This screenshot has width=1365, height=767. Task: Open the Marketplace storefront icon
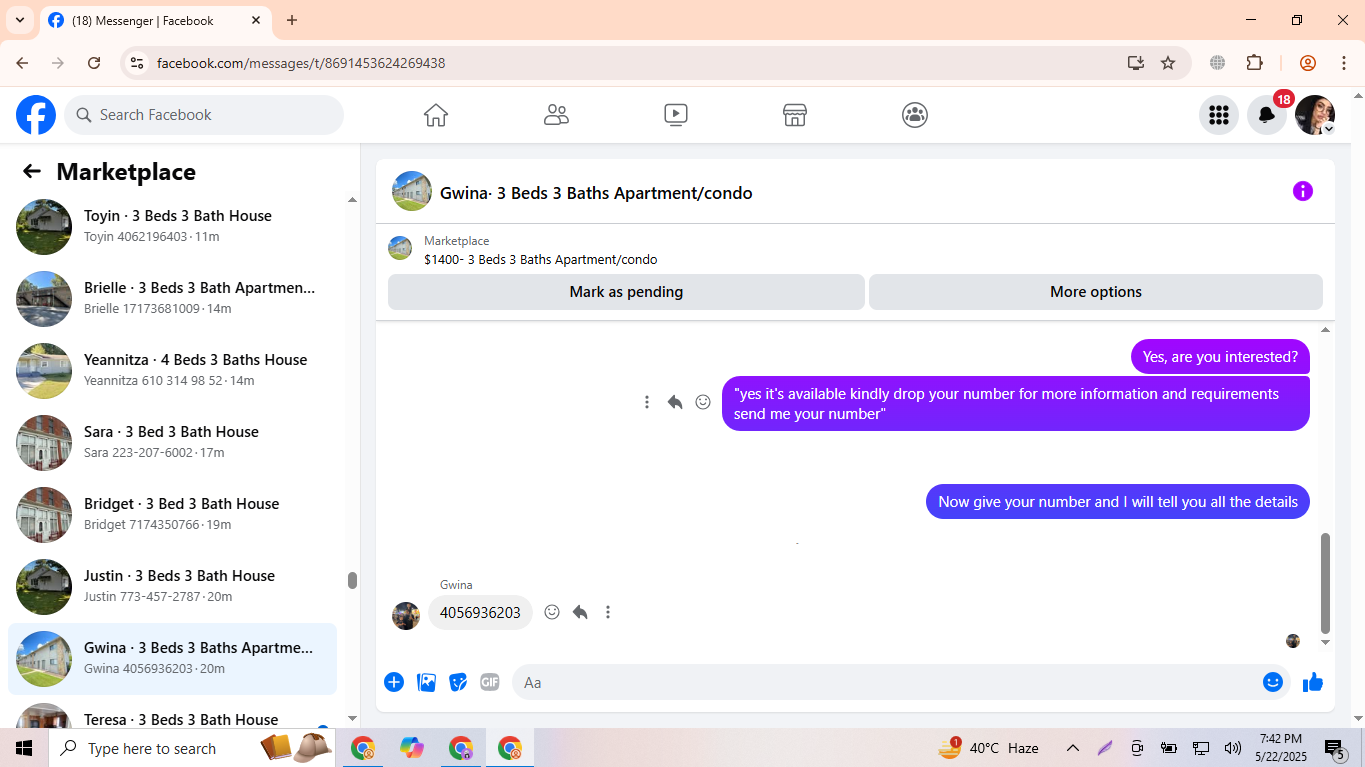tap(795, 115)
